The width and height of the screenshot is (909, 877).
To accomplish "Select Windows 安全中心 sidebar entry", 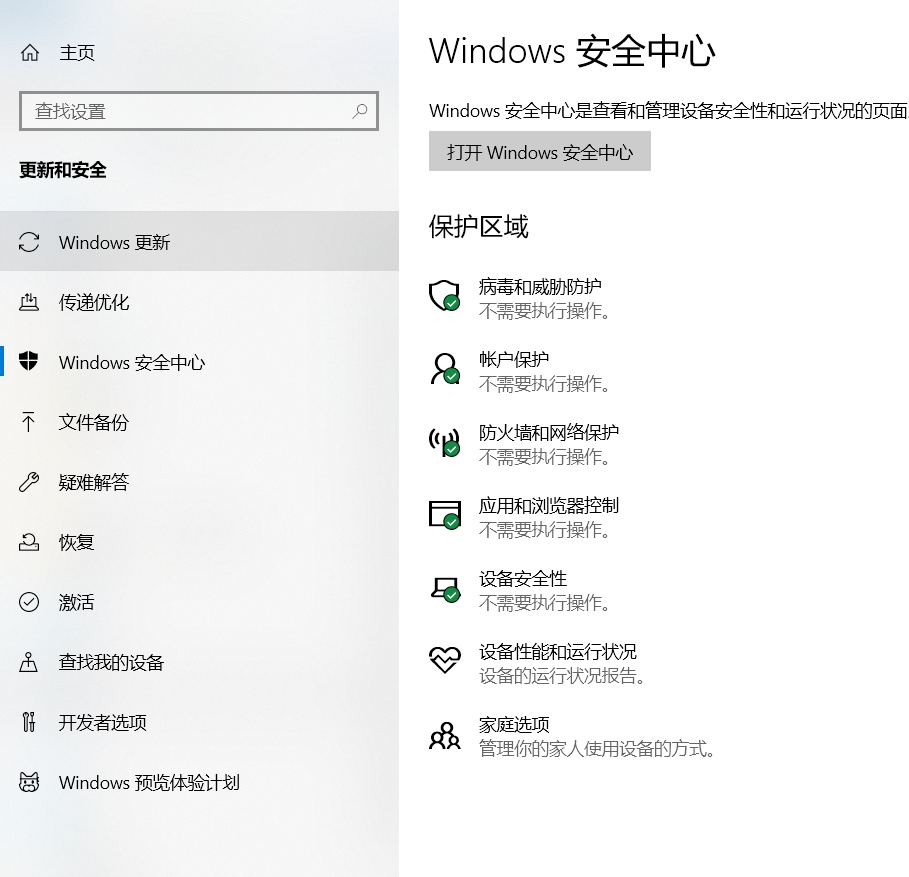I will click(199, 362).
